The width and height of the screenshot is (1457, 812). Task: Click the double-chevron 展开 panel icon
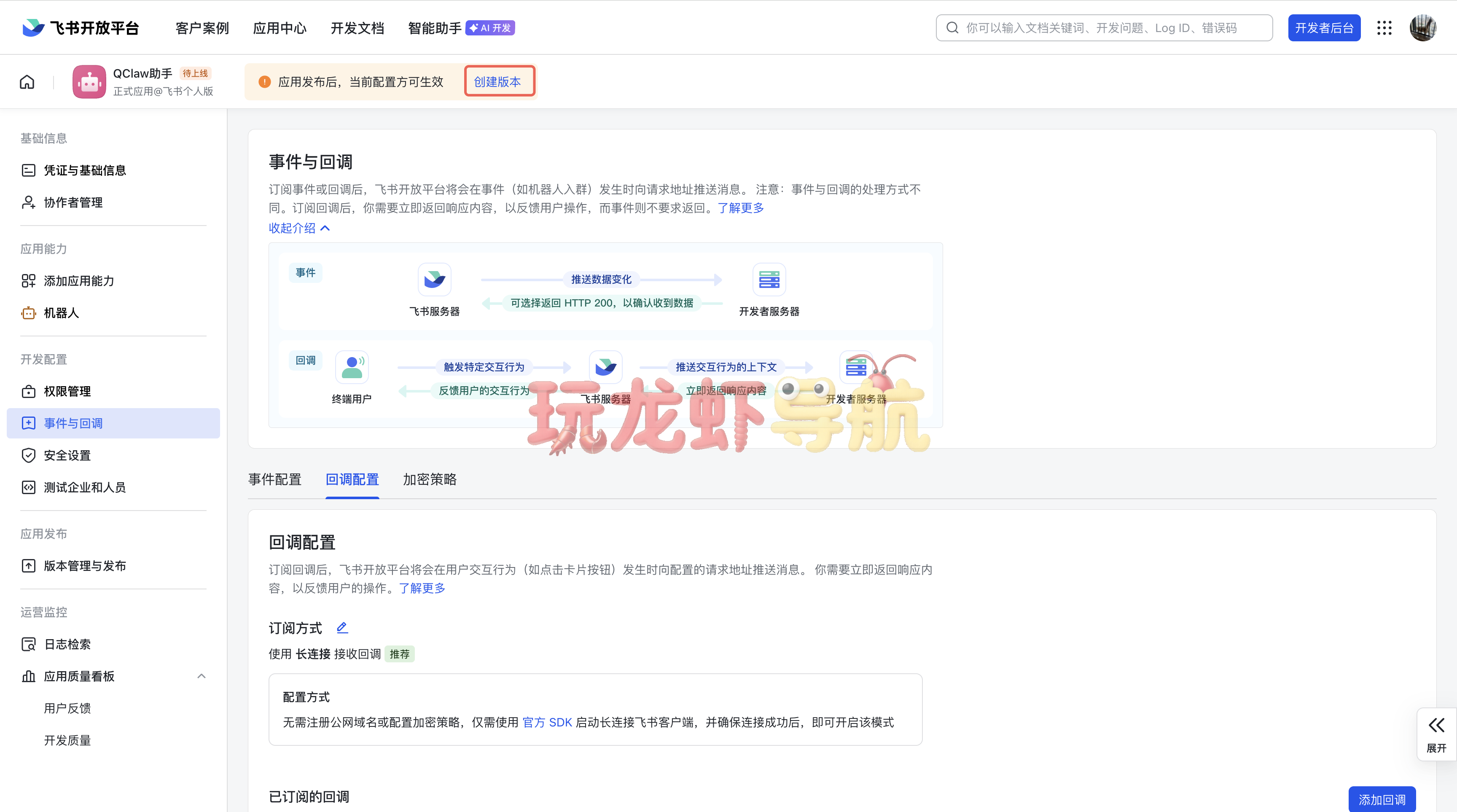(x=1436, y=726)
